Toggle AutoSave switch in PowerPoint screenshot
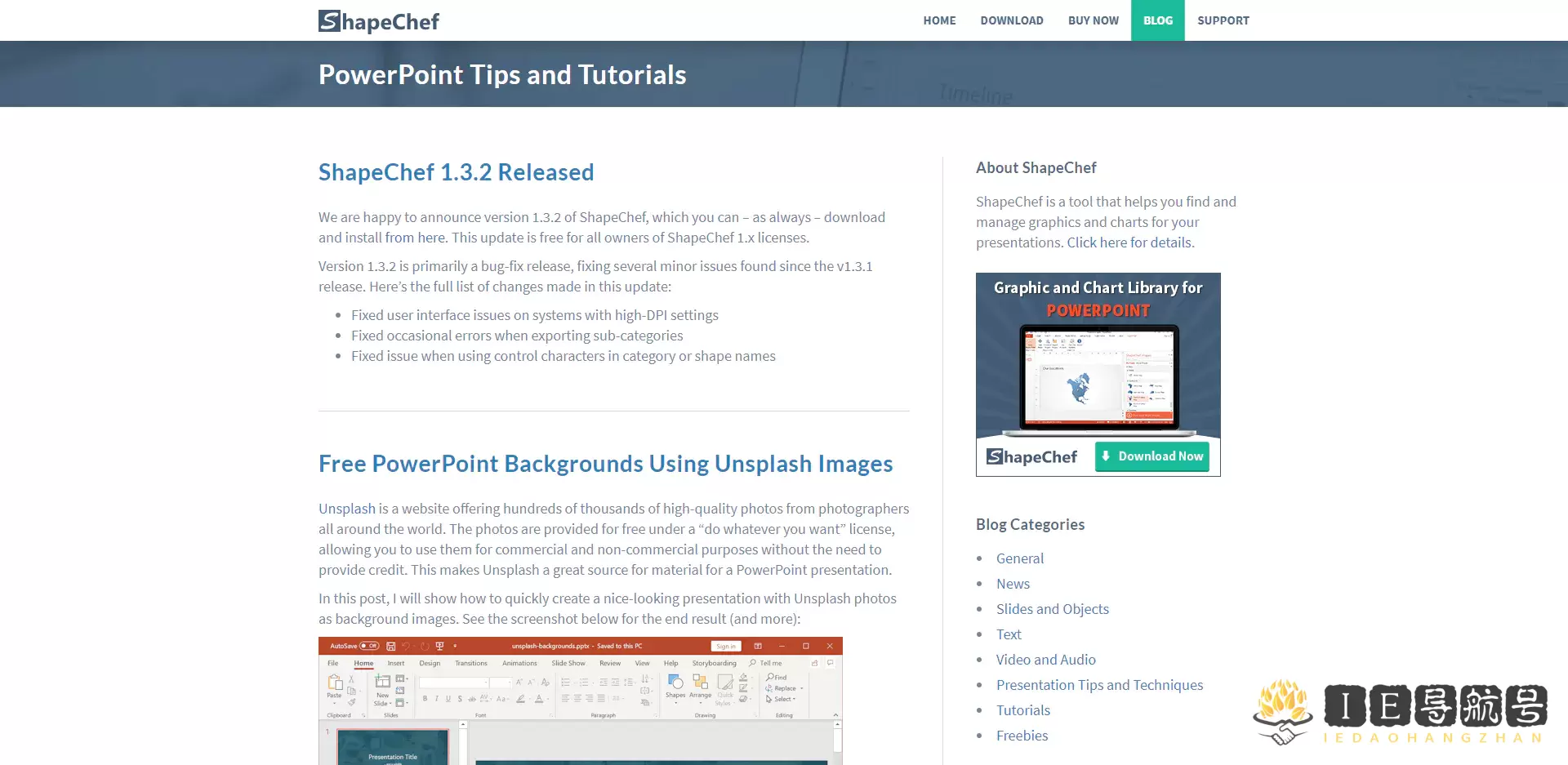This screenshot has height=765, width=1568. (x=369, y=646)
